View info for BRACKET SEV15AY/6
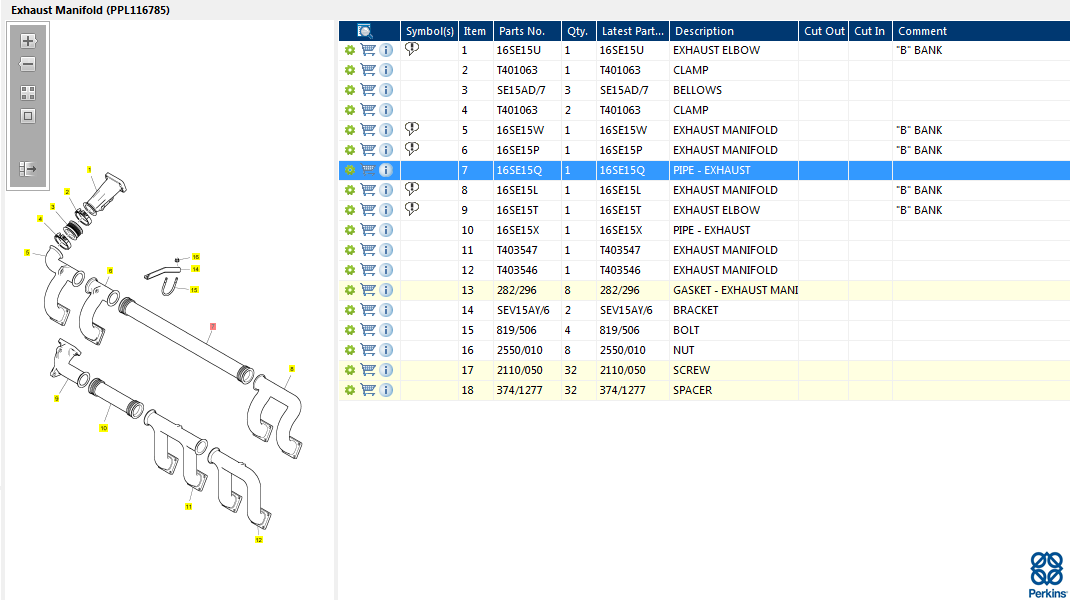This screenshot has width=1070, height=600. click(386, 310)
